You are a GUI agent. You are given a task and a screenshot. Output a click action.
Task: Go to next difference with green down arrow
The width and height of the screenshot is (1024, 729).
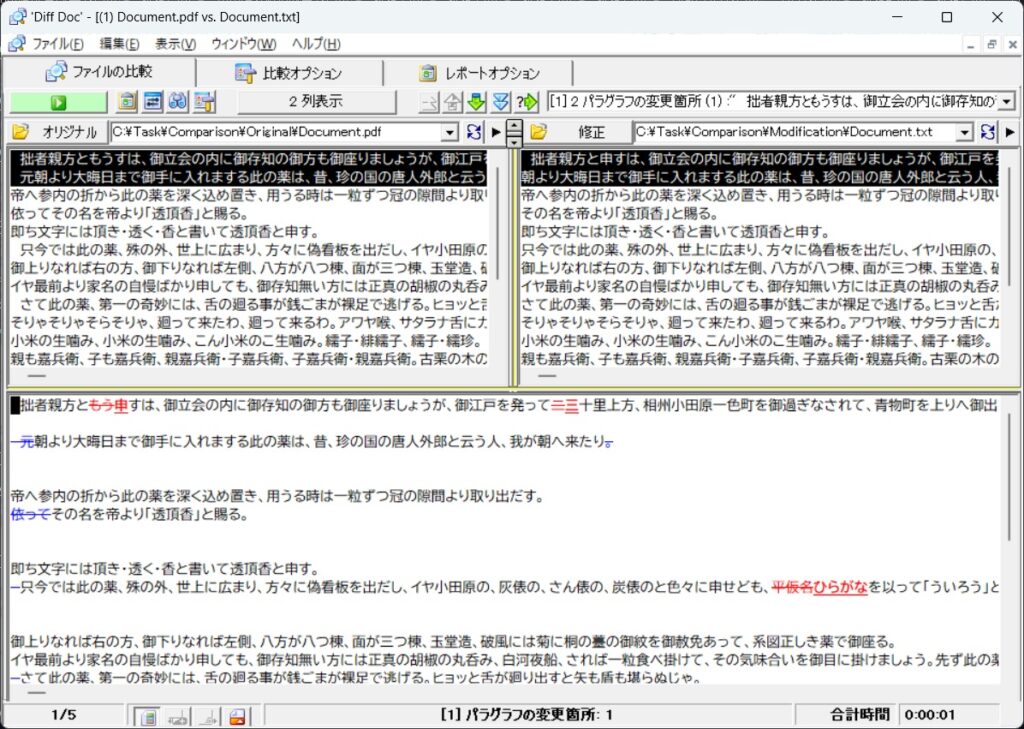pyautogui.click(x=477, y=102)
